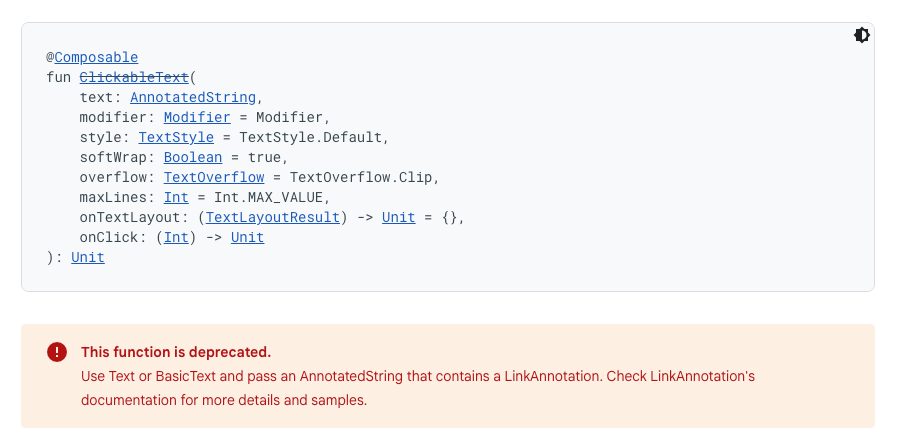Click the LinkAnnotation deprecation description text
The width and height of the screenshot is (897, 442).
click(418, 388)
